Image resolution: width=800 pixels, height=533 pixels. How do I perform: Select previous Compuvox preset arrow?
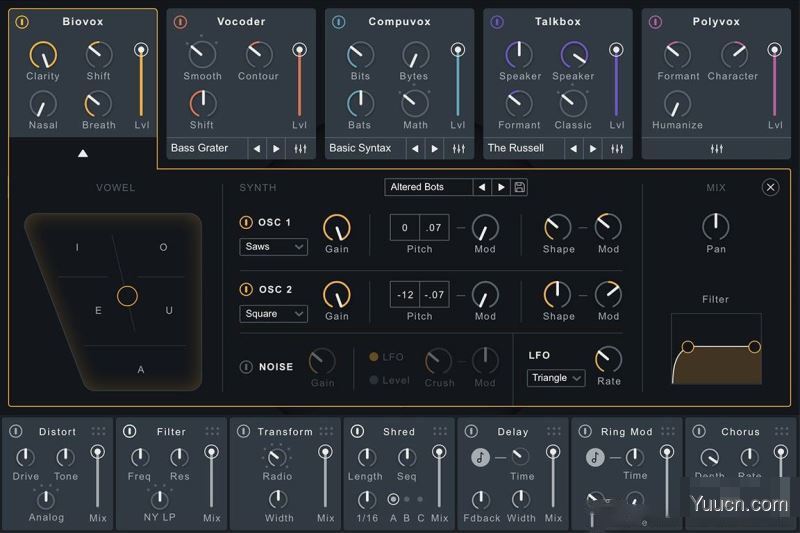pos(415,148)
